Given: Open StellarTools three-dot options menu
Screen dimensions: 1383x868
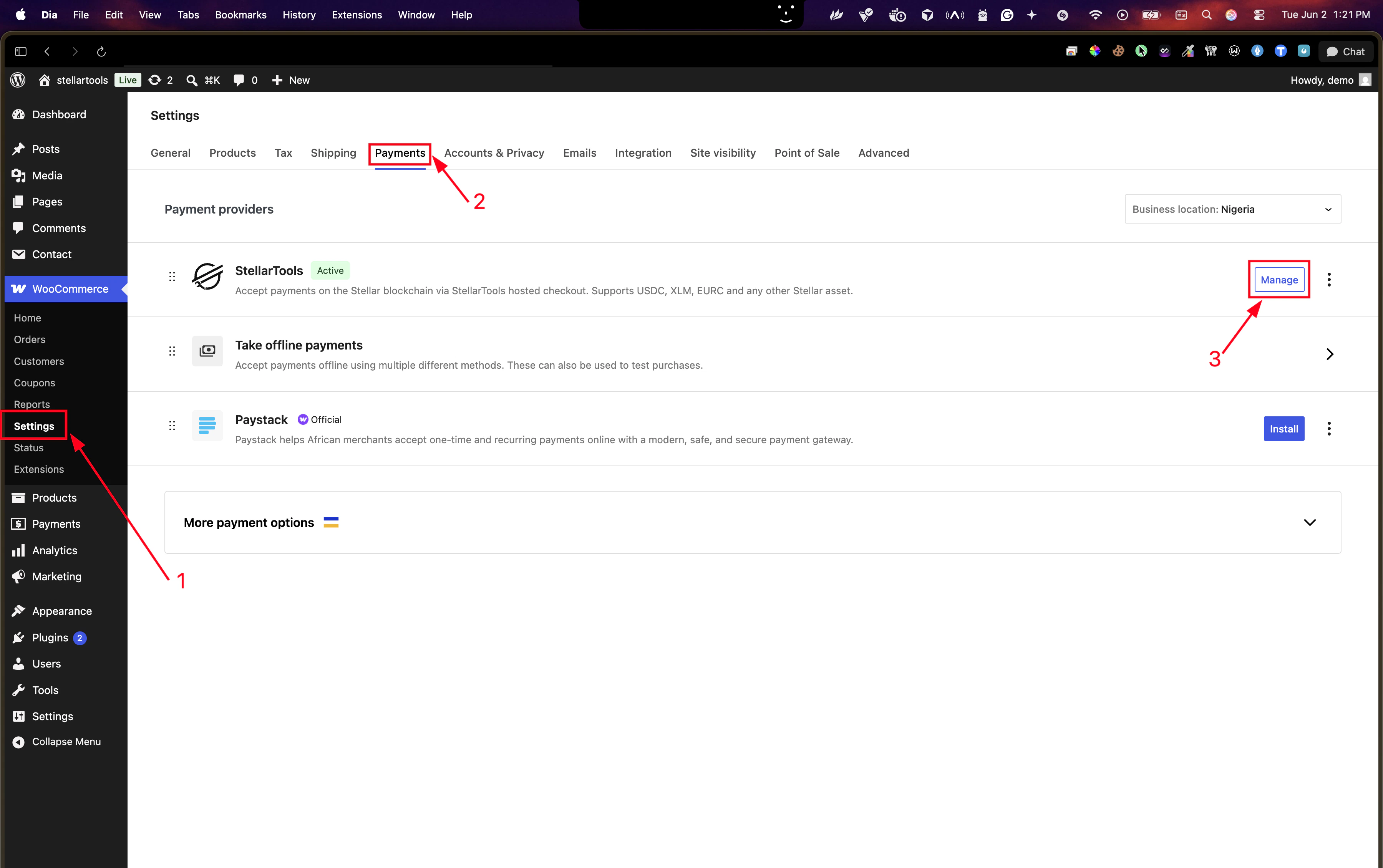Looking at the screenshot, I should coord(1329,280).
